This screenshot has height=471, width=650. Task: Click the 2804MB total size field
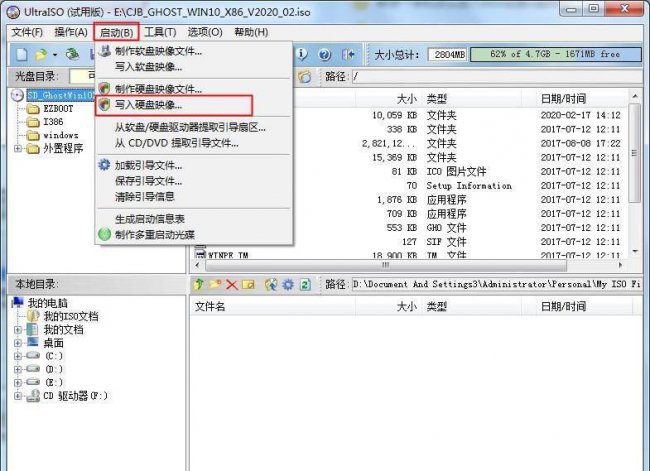447,54
